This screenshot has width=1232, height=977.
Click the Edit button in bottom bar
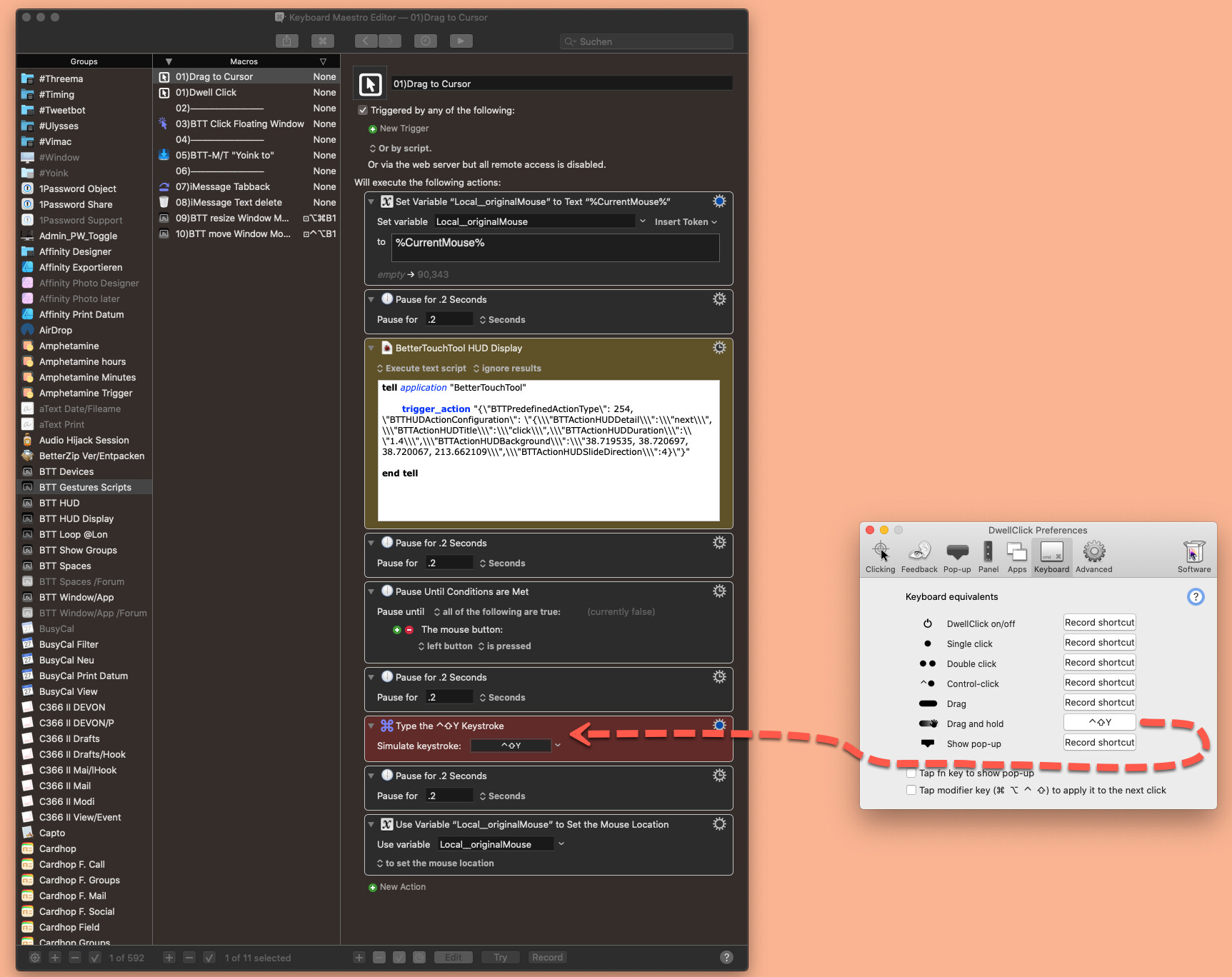pos(454,958)
